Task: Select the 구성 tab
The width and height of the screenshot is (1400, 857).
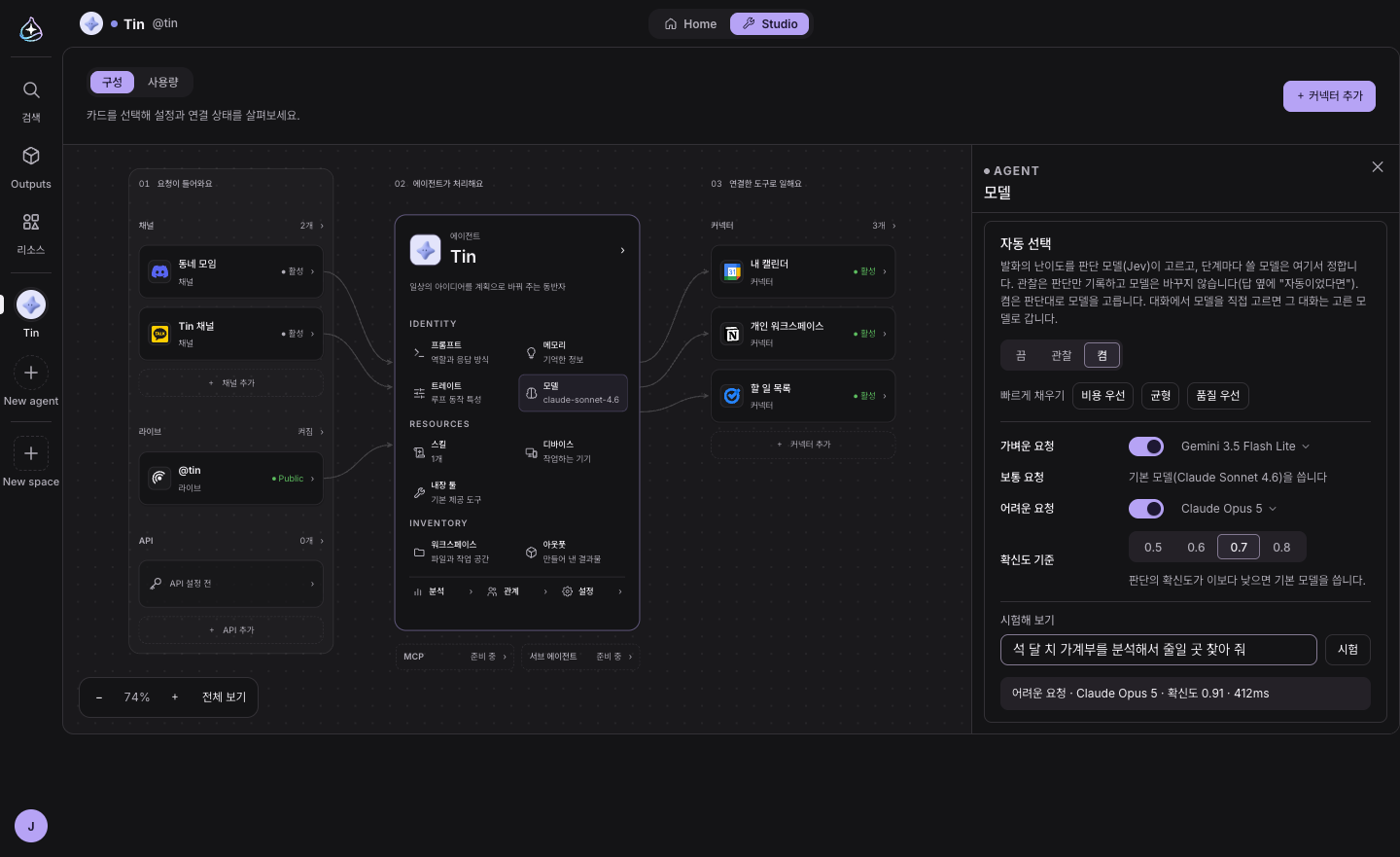Action: 113,83
